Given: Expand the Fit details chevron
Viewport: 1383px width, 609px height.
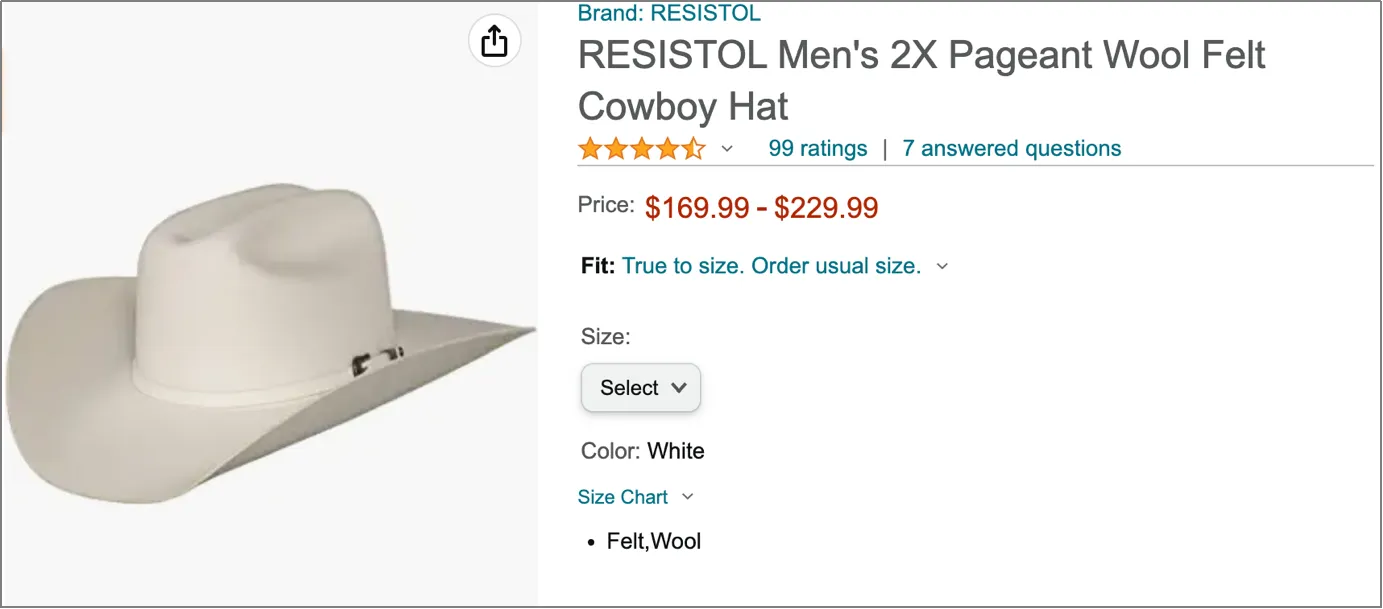Looking at the screenshot, I should pyautogui.click(x=941, y=266).
